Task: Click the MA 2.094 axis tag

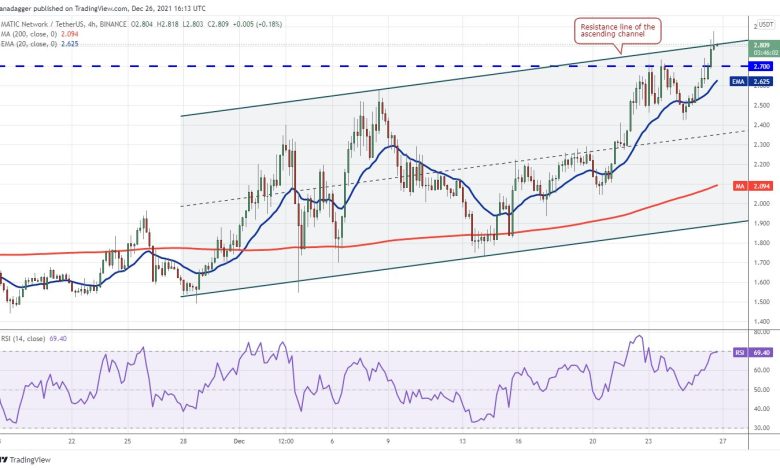Action: tap(753, 185)
